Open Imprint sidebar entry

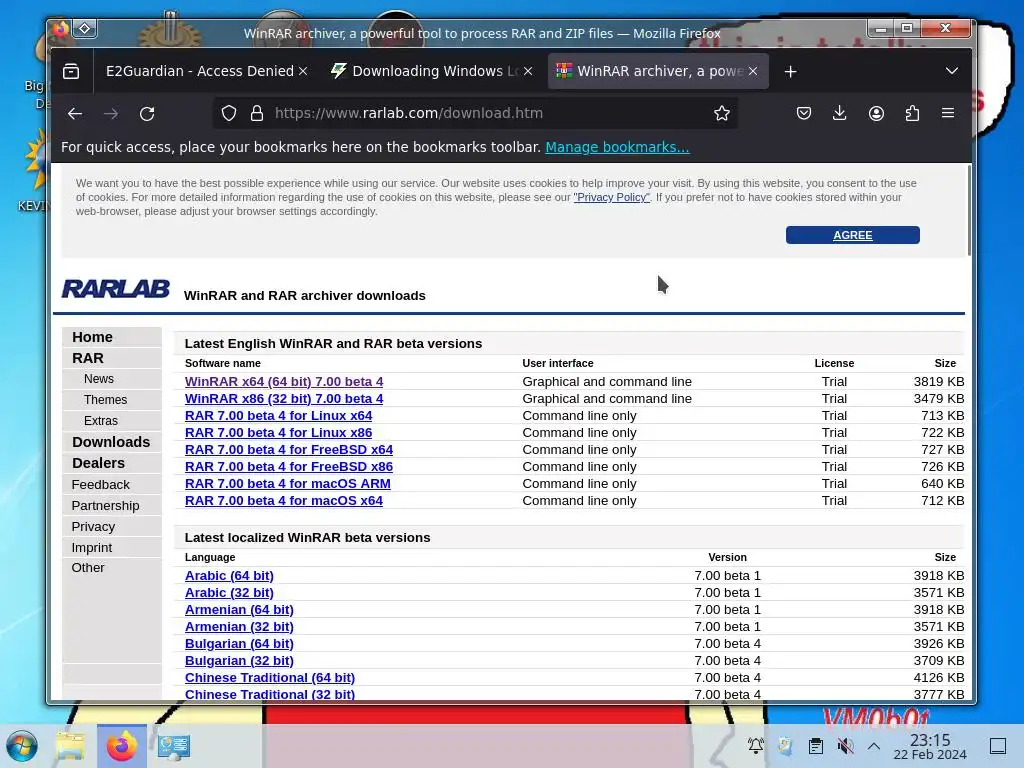[x=91, y=547]
